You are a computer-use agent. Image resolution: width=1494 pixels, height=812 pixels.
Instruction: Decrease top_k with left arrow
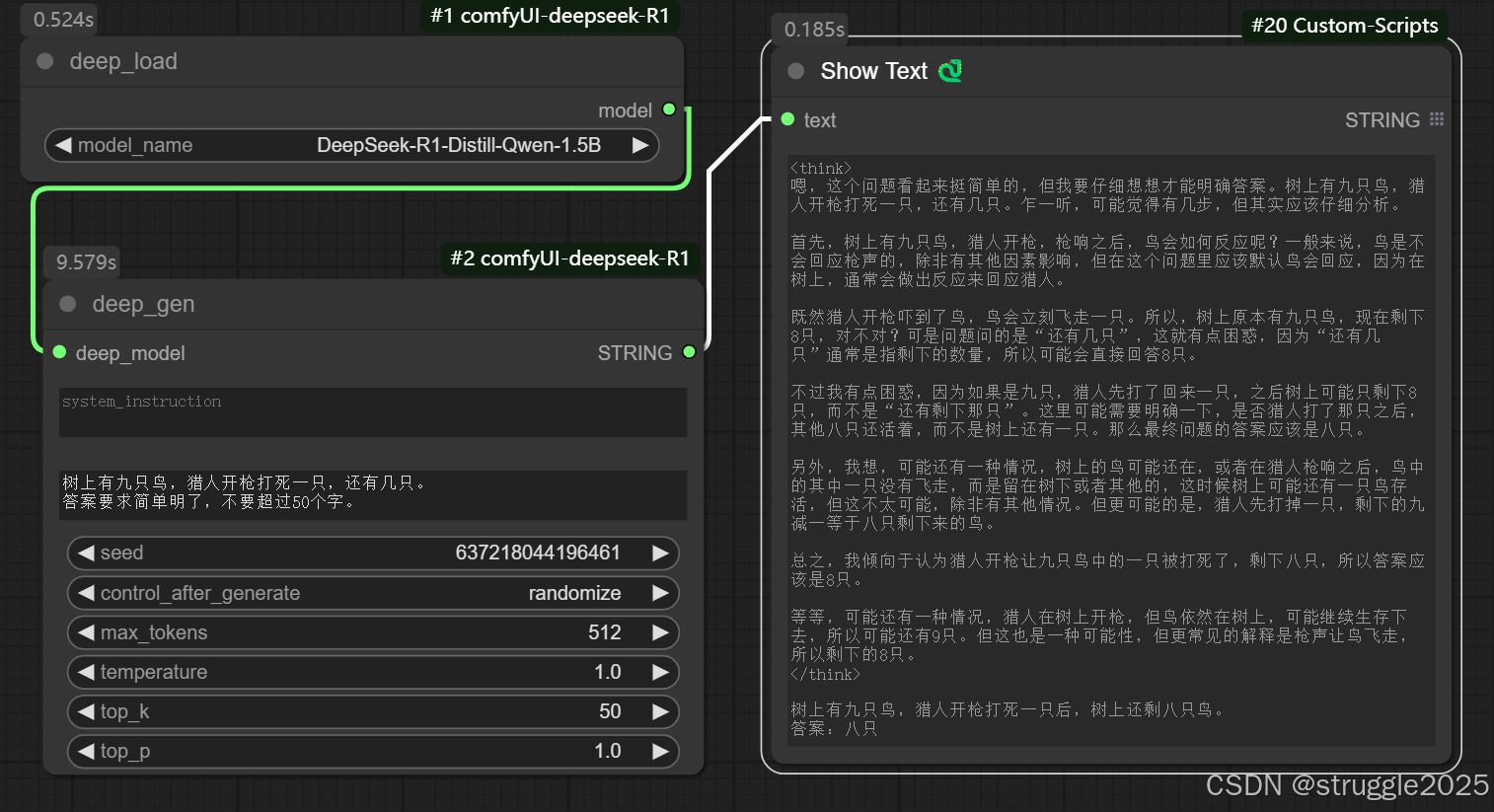(86, 711)
